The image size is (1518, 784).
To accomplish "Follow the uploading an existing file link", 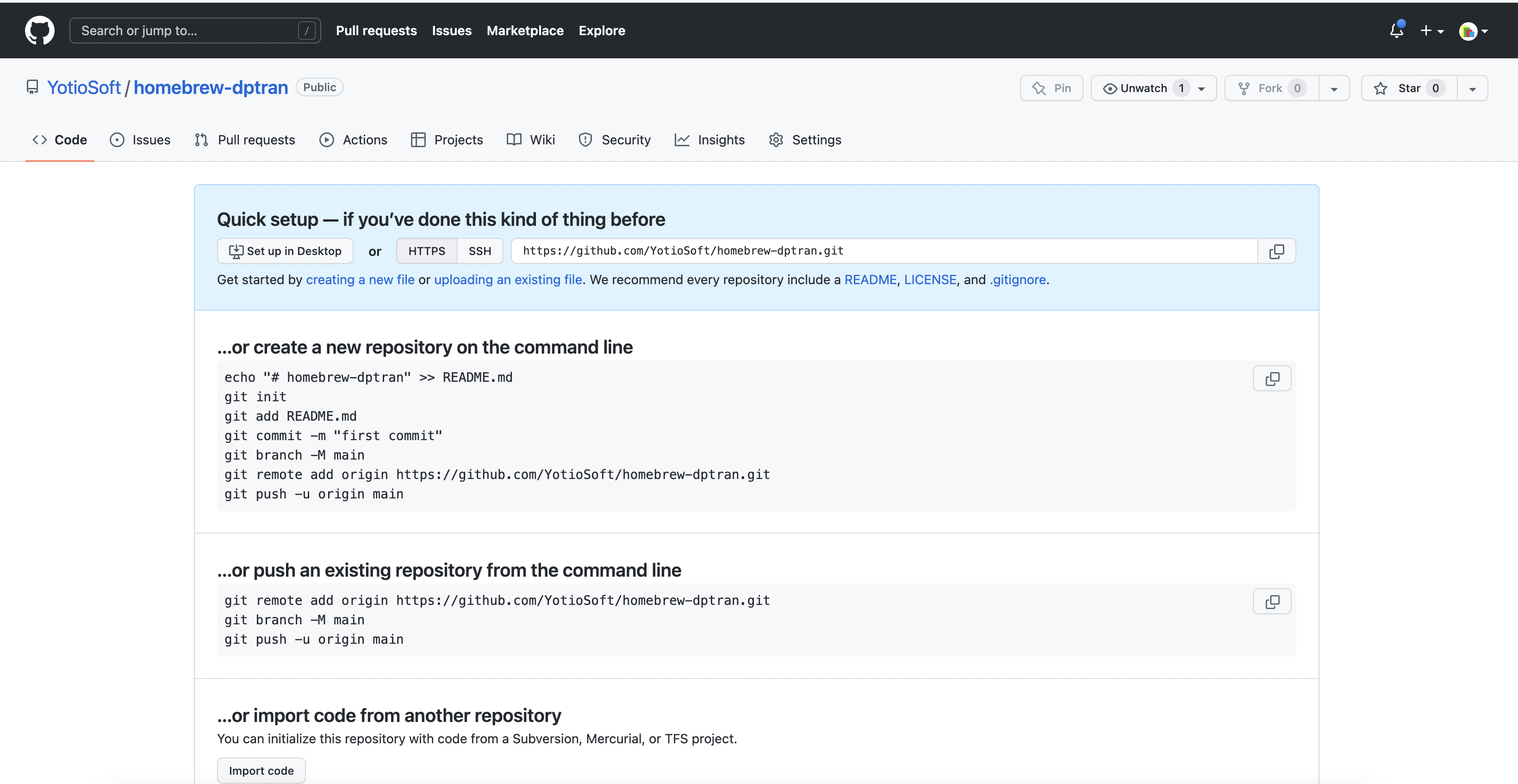I will pyautogui.click(x=508, y=280).
